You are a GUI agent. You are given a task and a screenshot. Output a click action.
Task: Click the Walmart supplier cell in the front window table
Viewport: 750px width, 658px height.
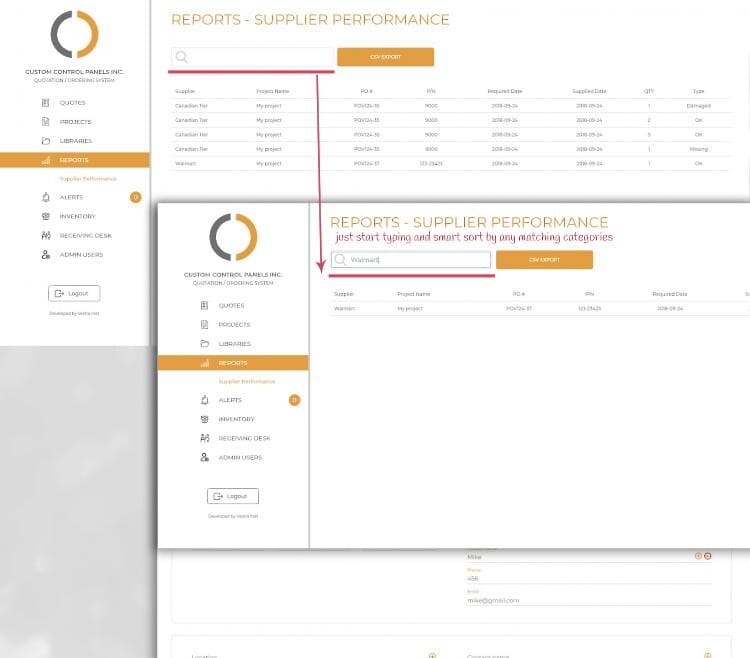coord(344,309)
